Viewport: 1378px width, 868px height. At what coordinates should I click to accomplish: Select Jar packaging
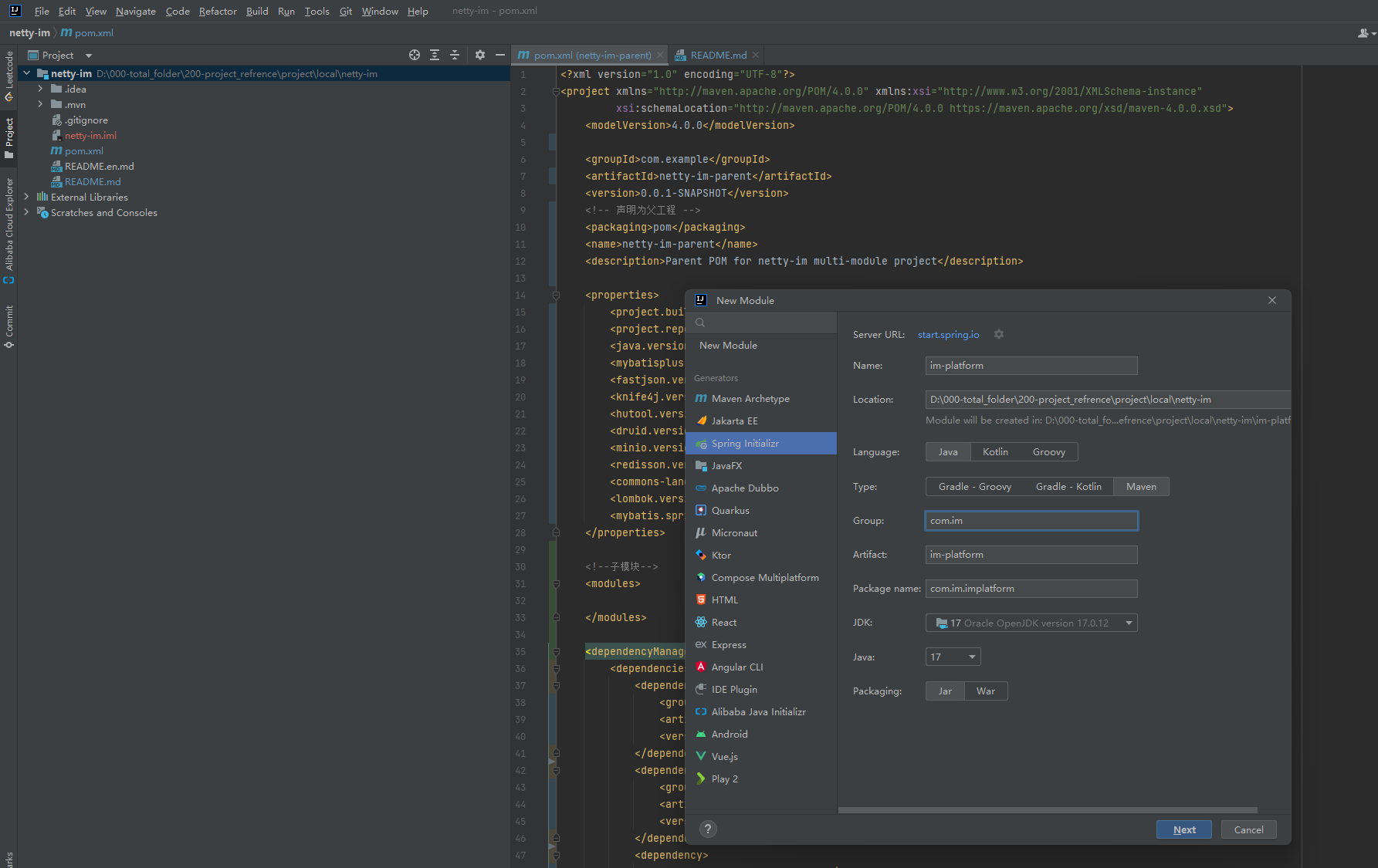(x=945, y=691)
